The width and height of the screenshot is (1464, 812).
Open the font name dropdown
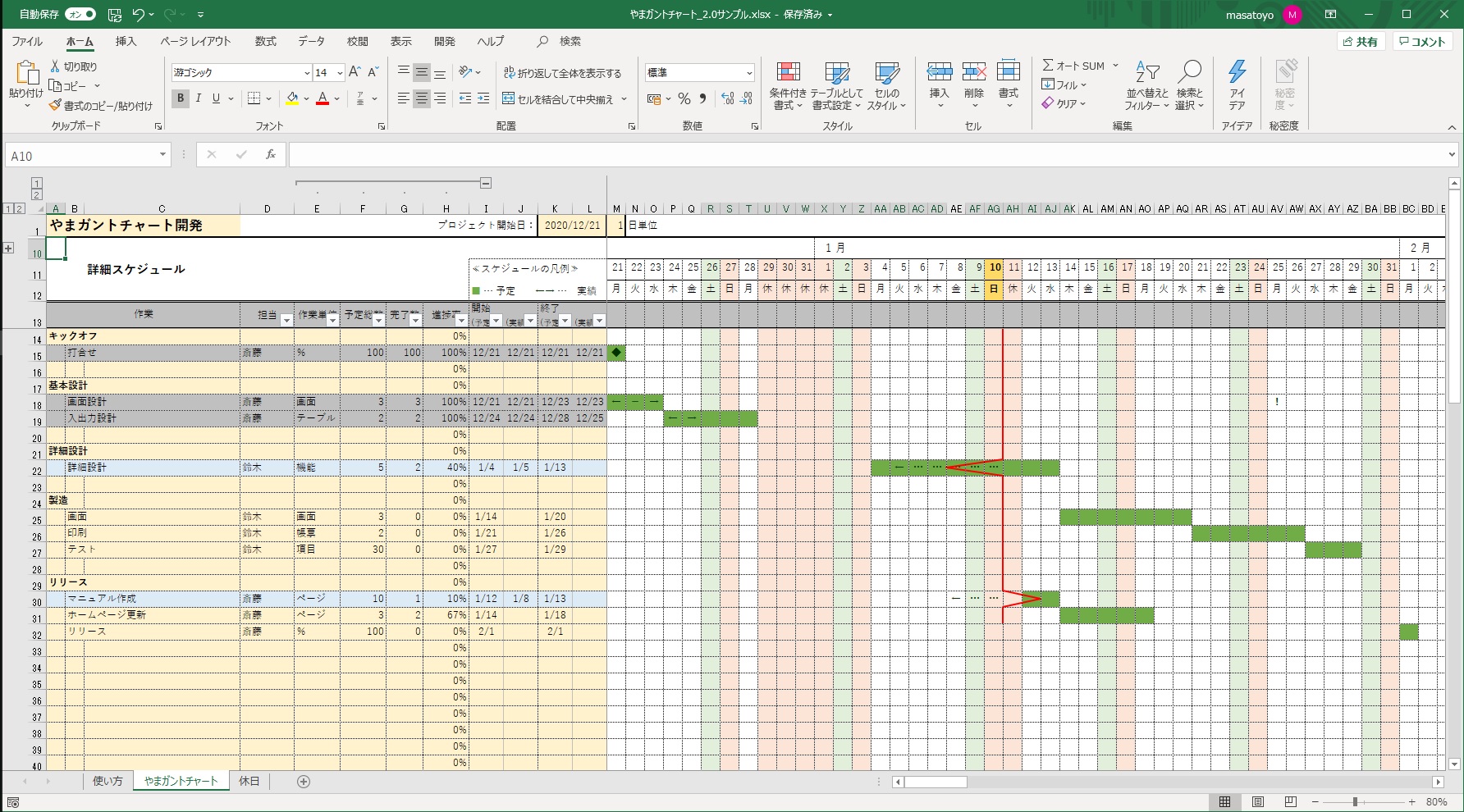(307, 73)
